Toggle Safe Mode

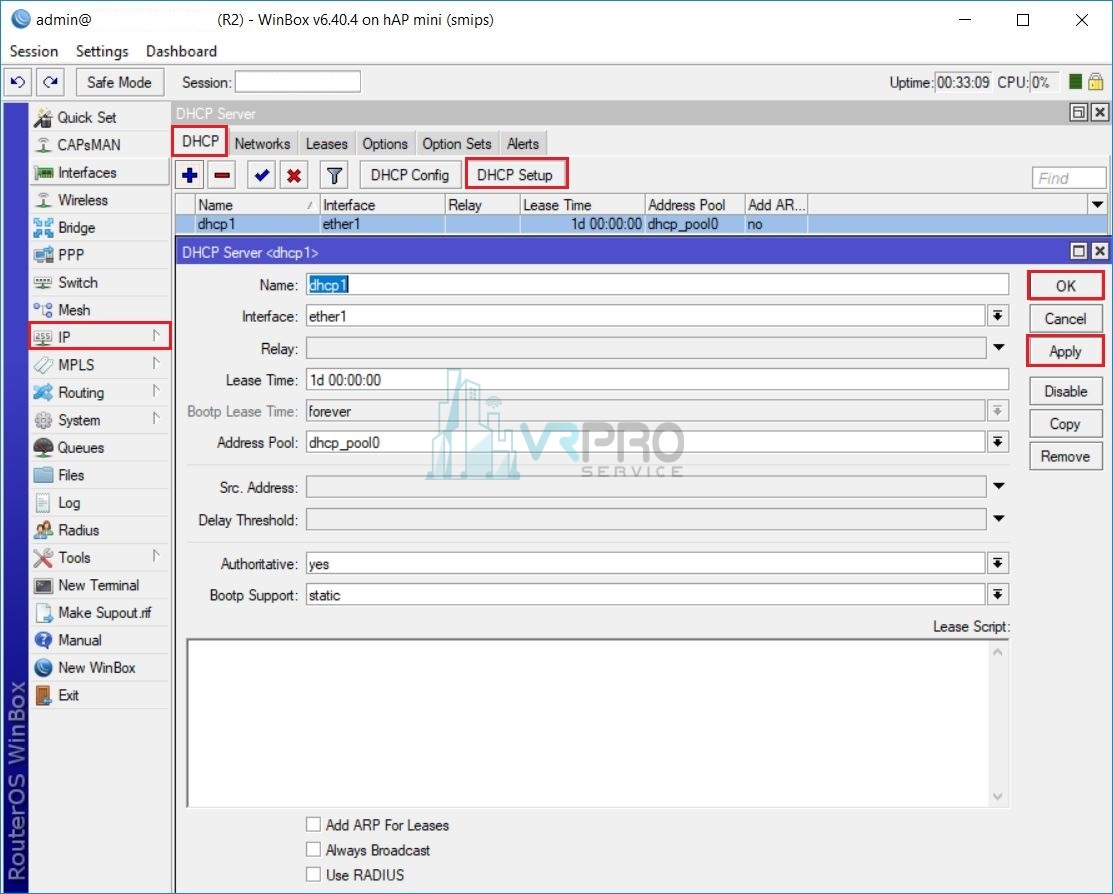[x=119, y=82]
